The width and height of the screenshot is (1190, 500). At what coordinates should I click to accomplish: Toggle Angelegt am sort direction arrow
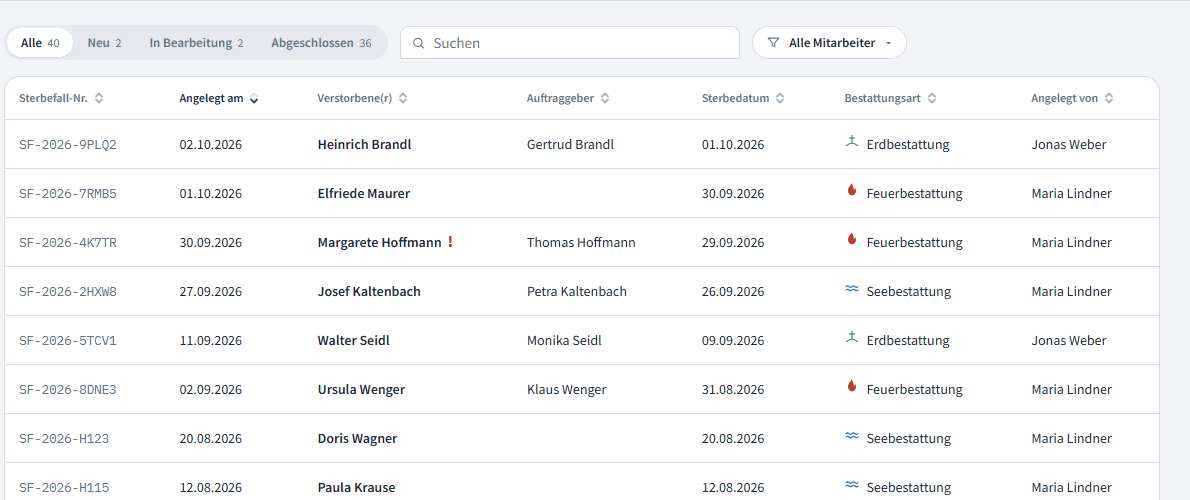(253, 98)
